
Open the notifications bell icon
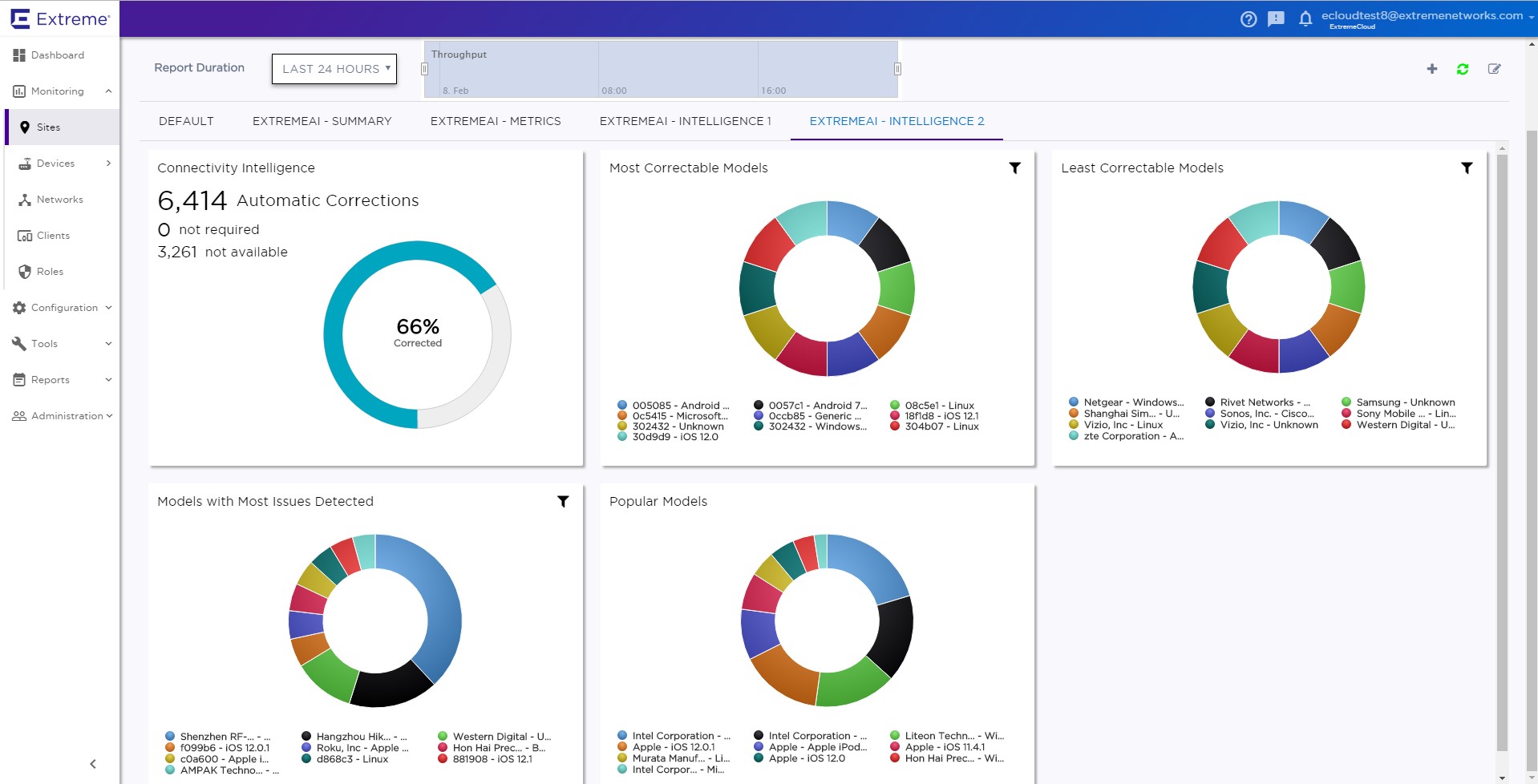coord(1305,19)
